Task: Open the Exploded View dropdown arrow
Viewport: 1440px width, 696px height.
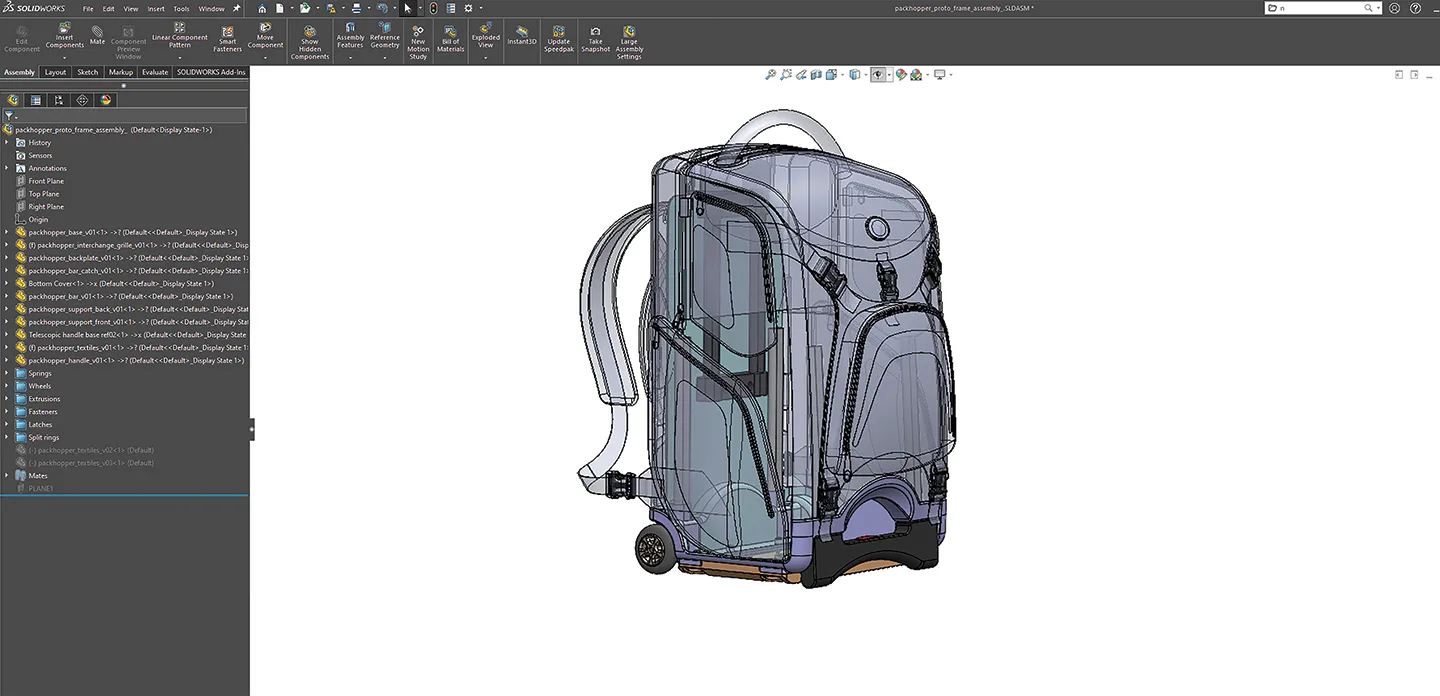Action: coord(485,57)
